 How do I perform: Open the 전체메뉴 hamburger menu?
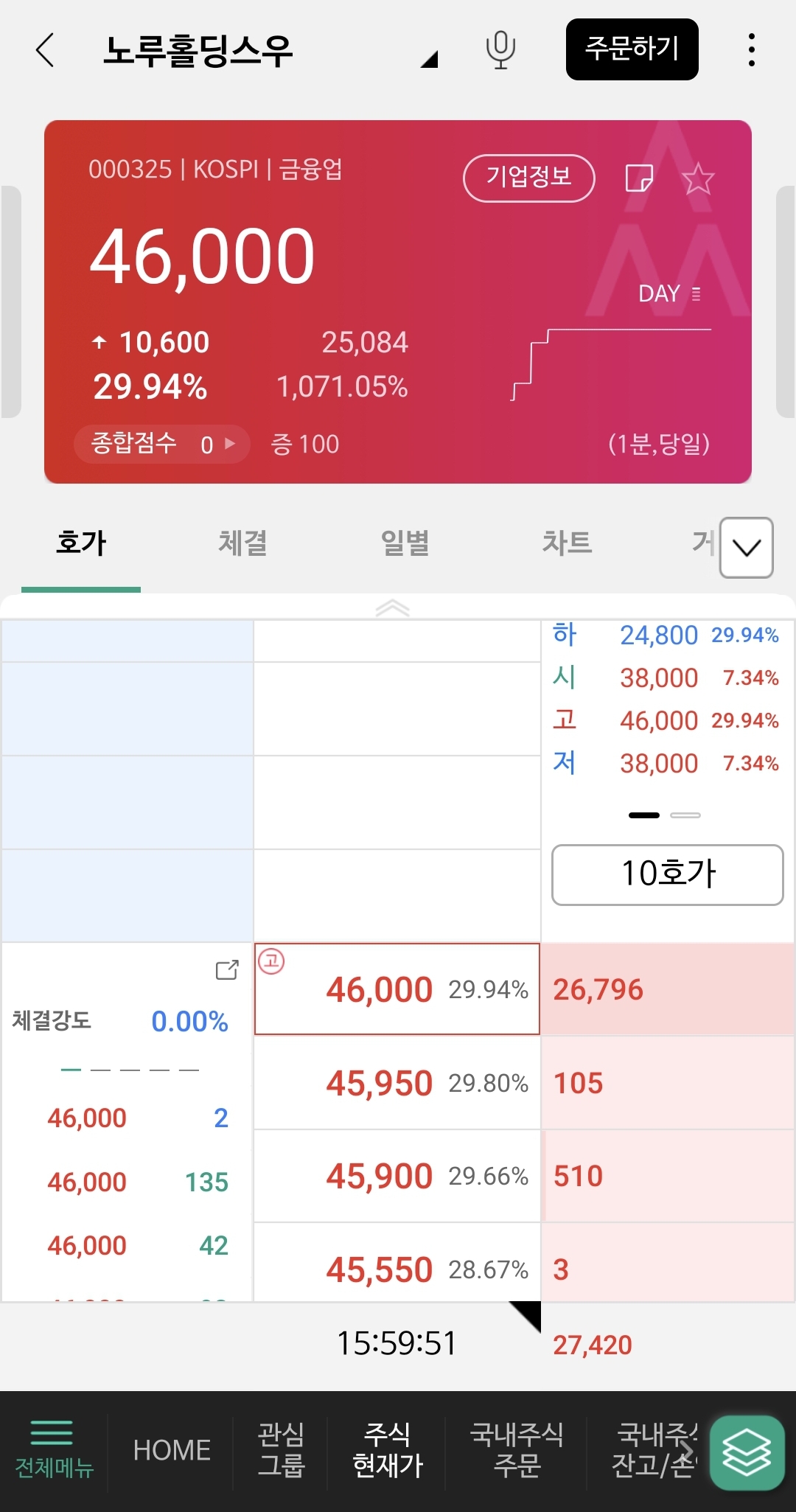point(54,1449)
